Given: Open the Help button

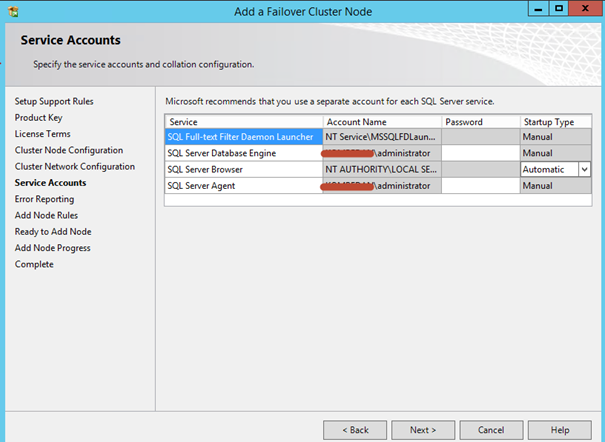Looking at the screenshot, I should pos(560,430).
